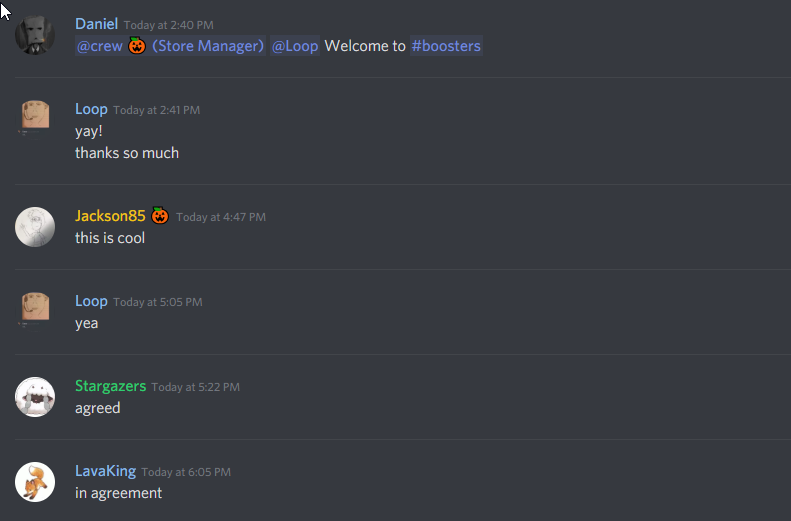This screenshot has width=791, height=521.
Task: Select the LavaKing username
Action: pos(105,471)
